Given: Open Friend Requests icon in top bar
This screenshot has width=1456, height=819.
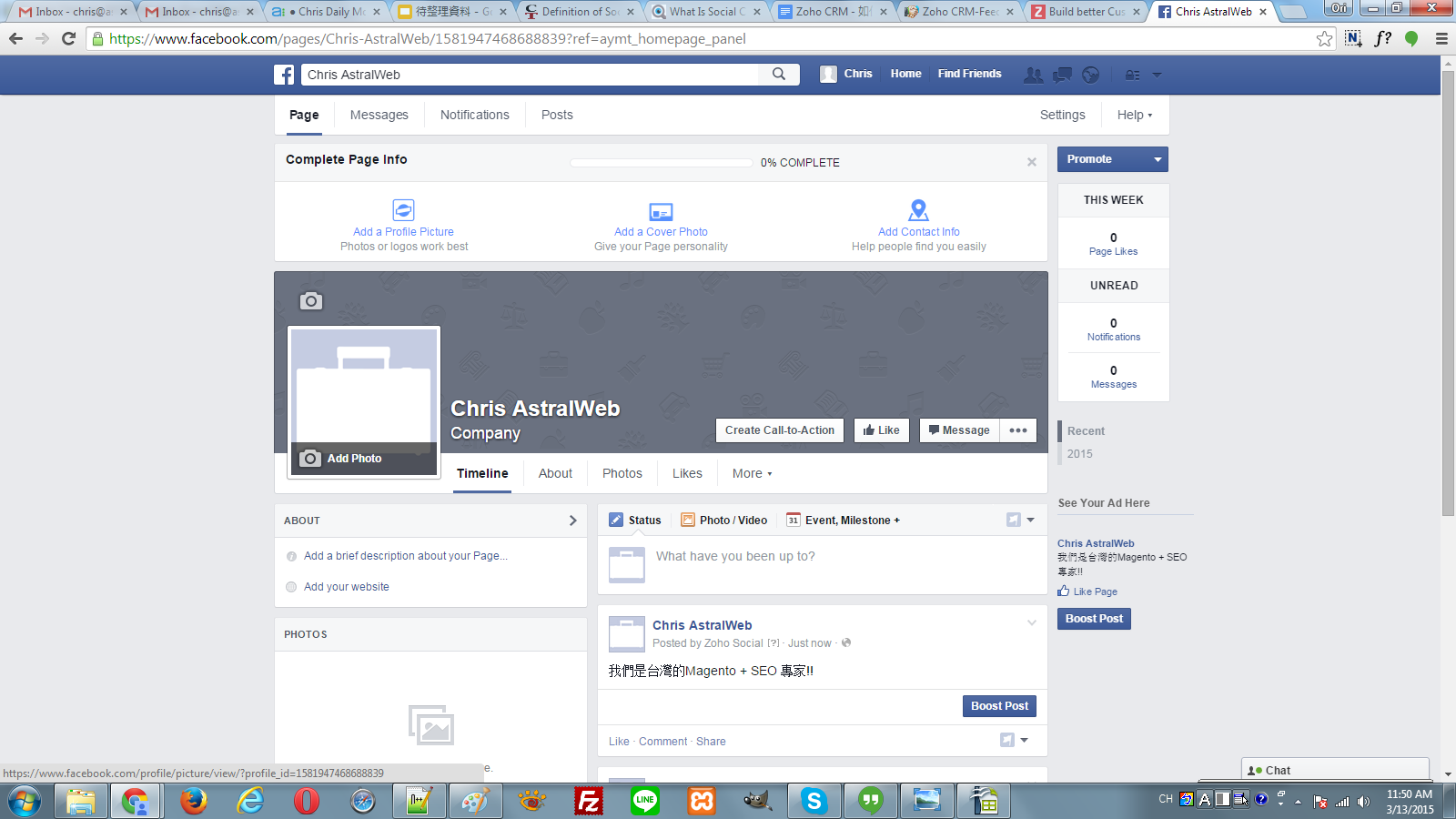Looking at the screenshot, I should pyautogui.click(x=1034, y=75).
